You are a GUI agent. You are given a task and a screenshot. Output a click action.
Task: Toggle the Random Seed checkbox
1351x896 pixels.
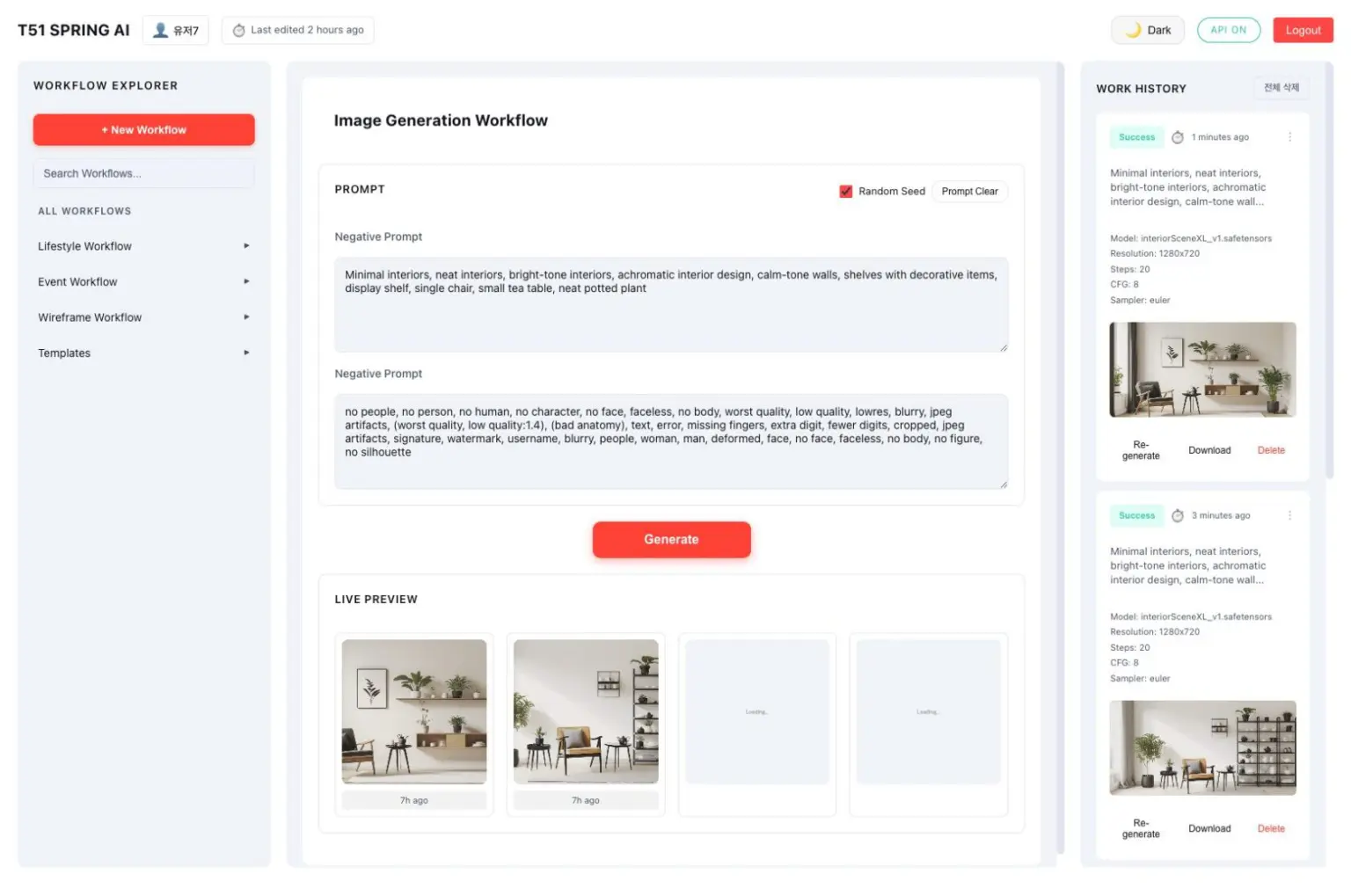[845, 192]
